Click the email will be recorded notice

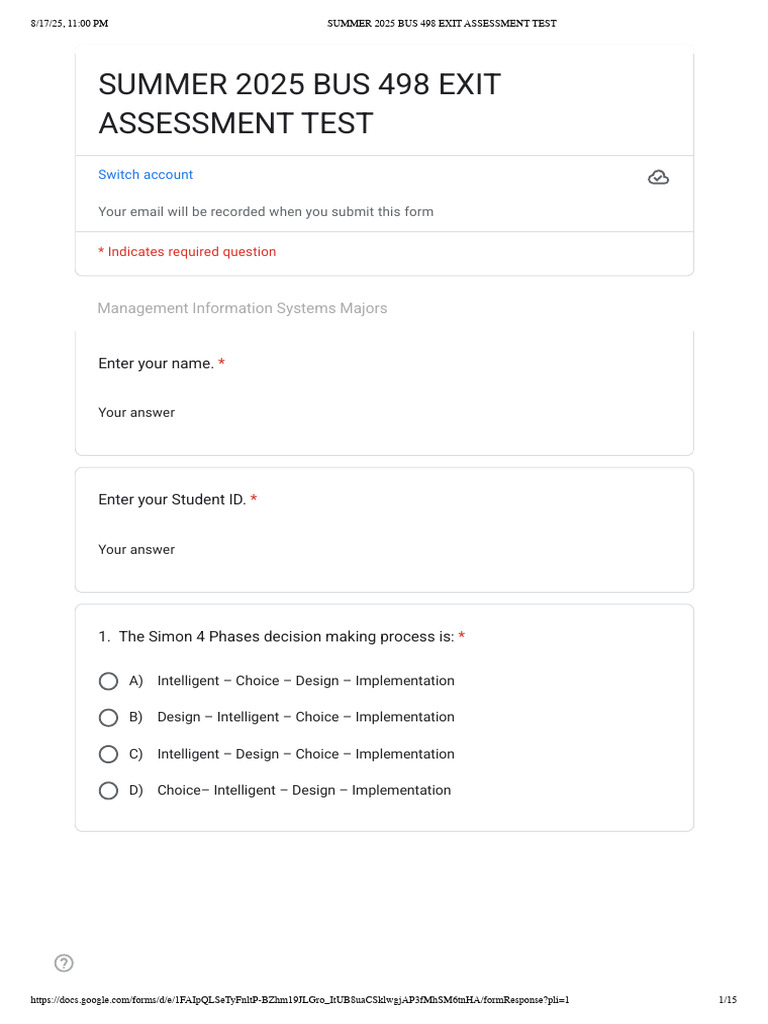click(x=266, y=212)
